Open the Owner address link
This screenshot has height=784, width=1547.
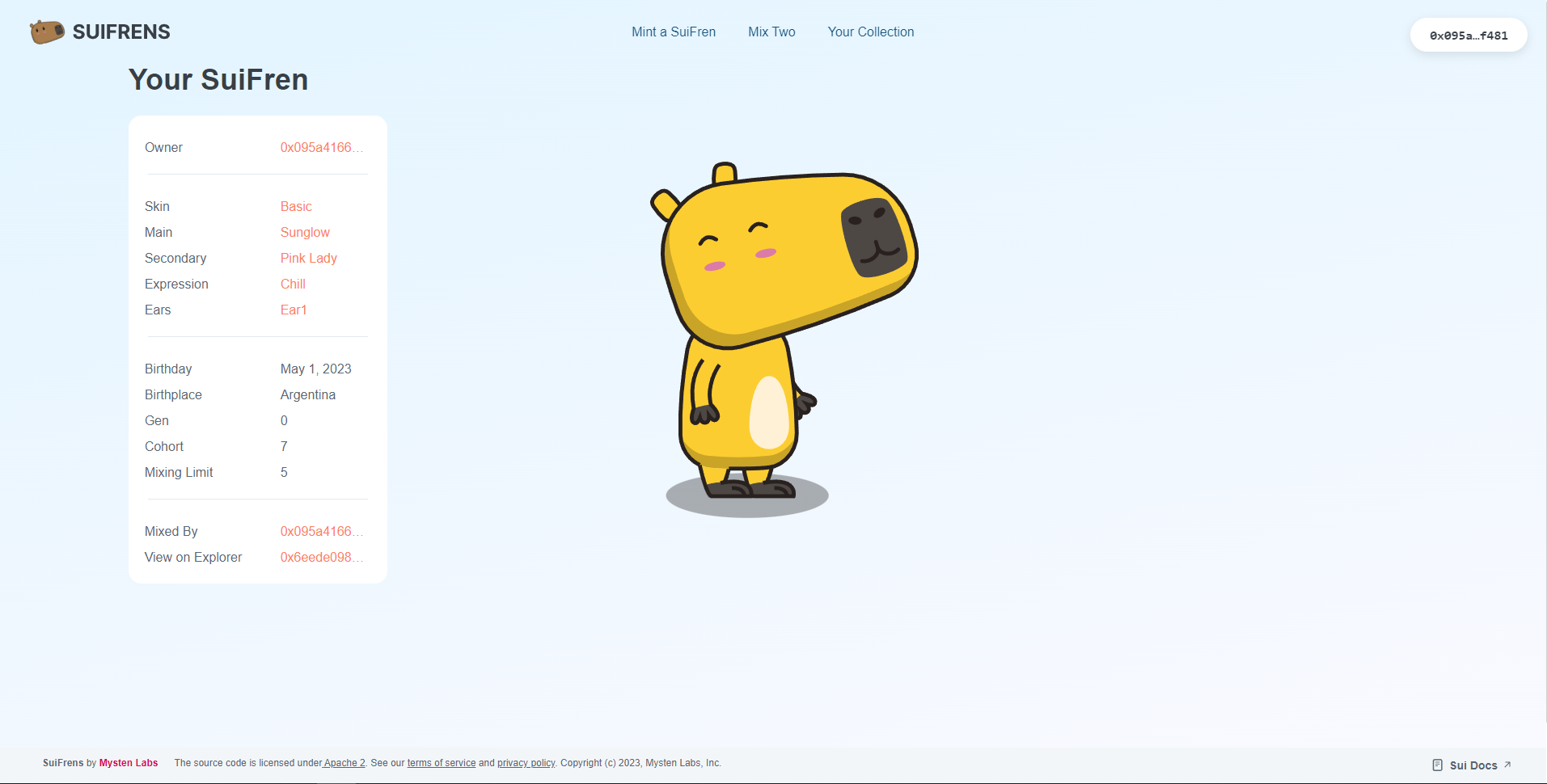pyautogui.click(x=320, y=148)
